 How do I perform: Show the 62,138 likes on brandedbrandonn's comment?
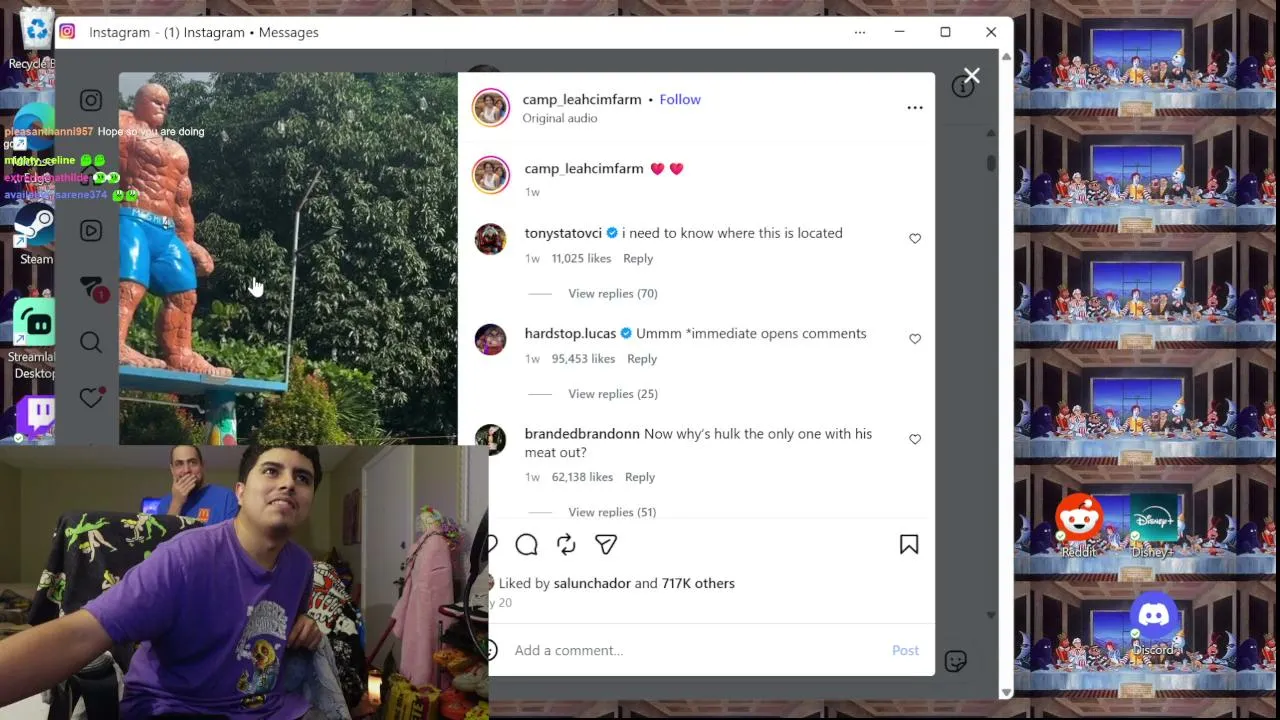pos(582,477)
